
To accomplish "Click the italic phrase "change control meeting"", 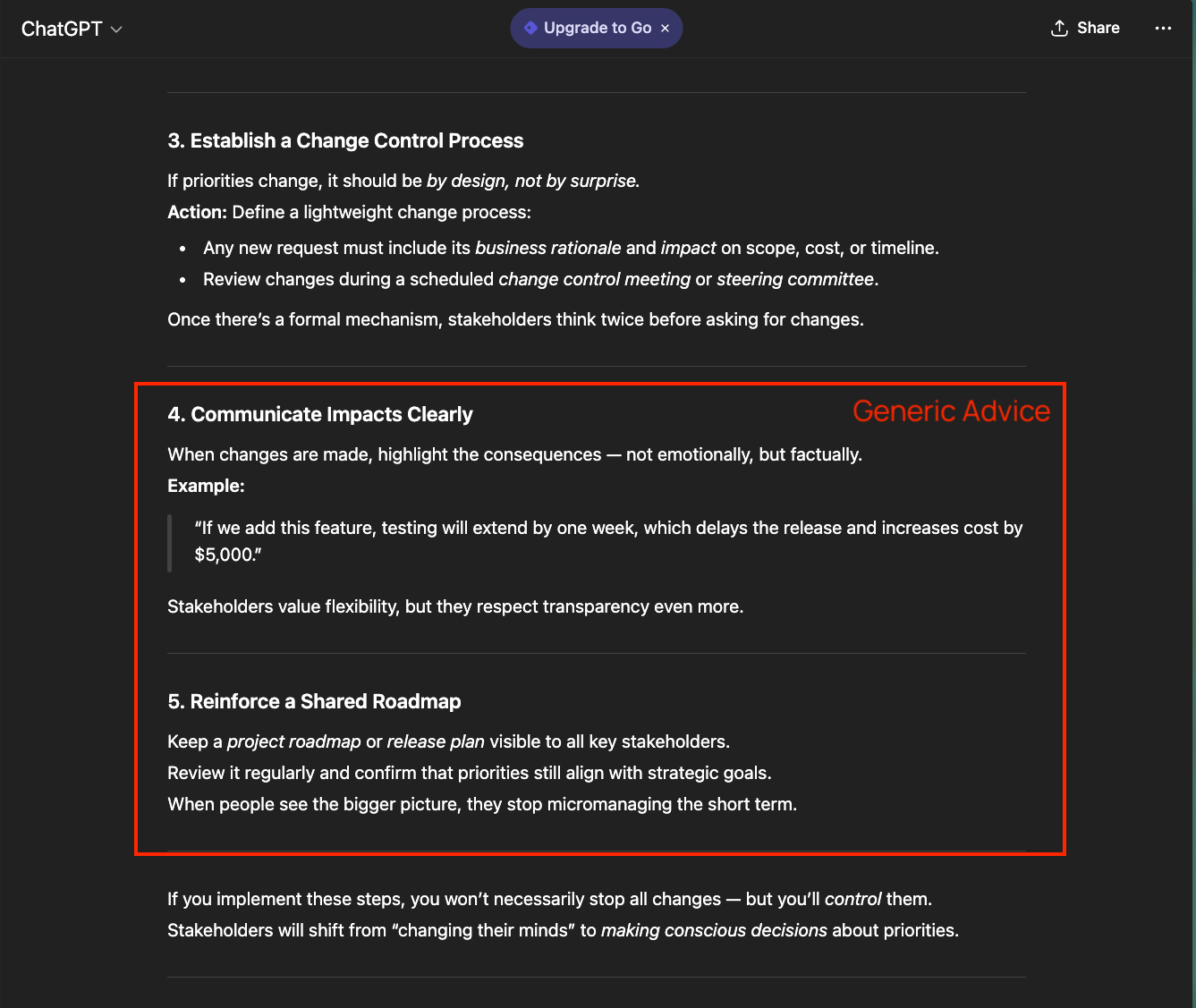I will 594,279.
